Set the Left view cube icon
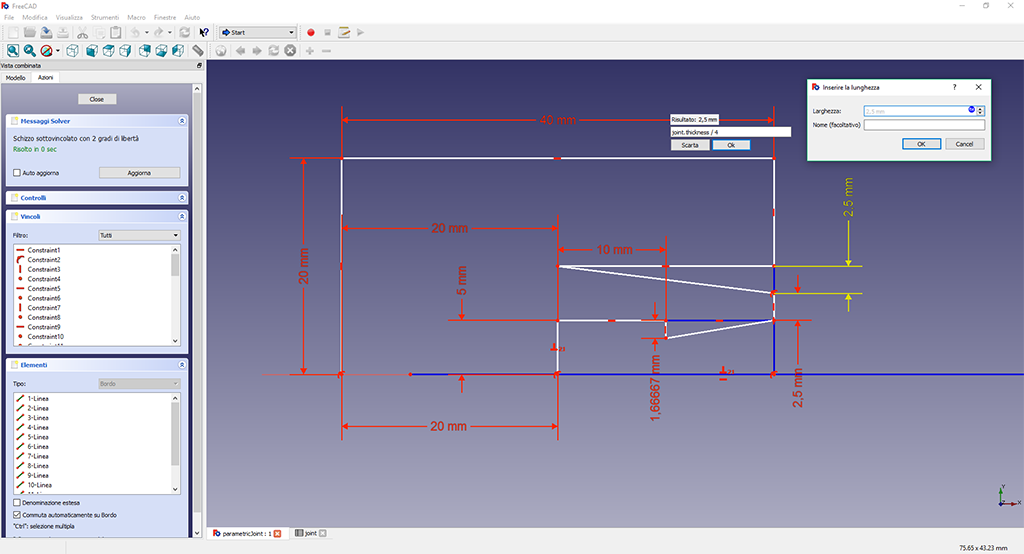 tap(178, 50)
